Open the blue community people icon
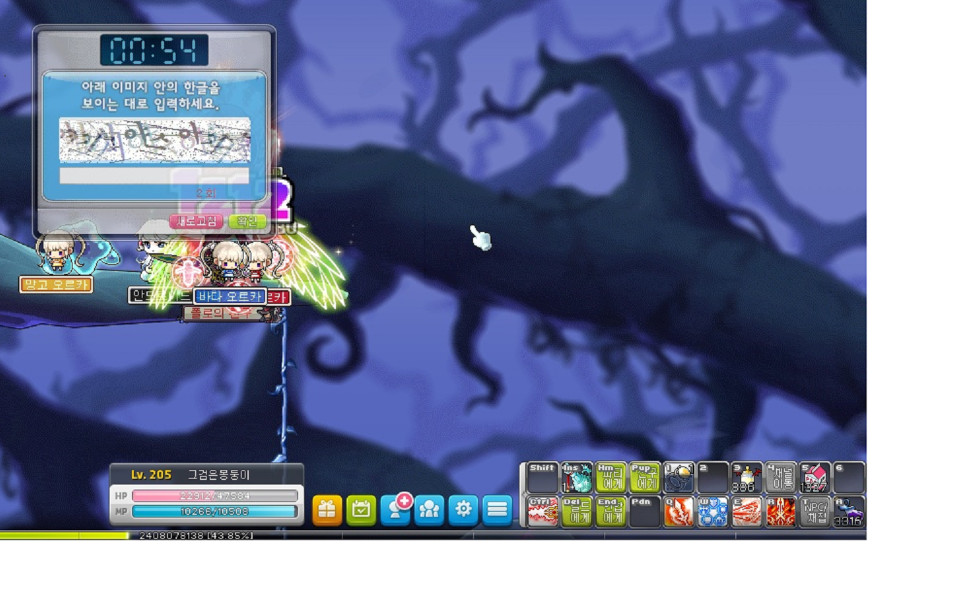 429,510
